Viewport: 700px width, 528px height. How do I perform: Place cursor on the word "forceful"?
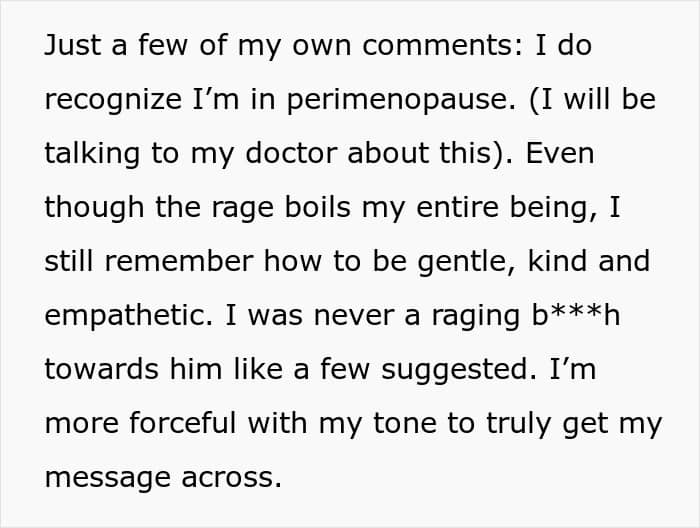point(183,423)
